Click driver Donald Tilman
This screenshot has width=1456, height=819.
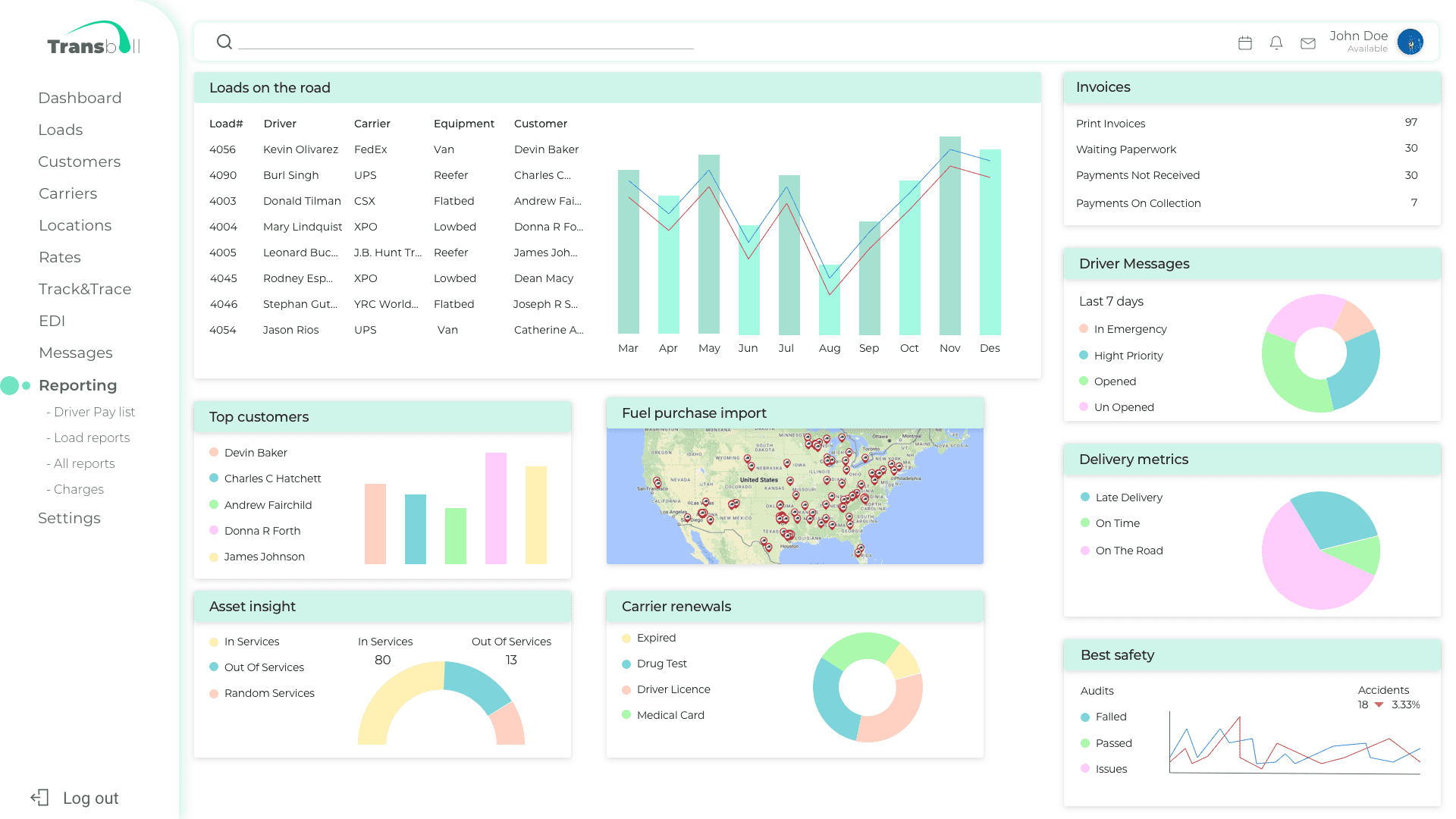coord(302,201)
